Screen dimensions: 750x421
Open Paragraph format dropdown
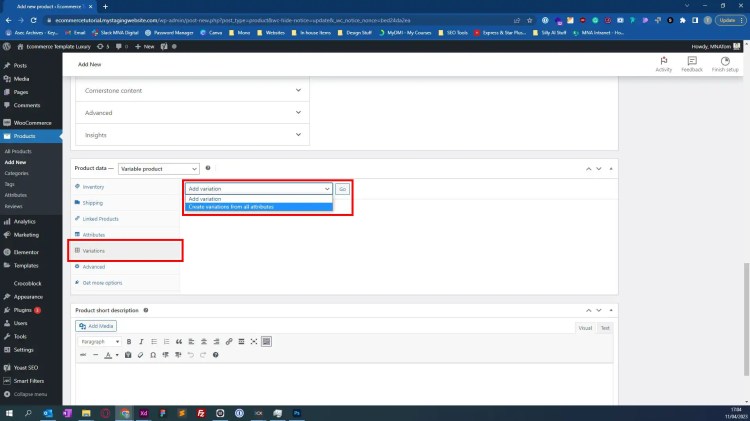tap(99, 342)
